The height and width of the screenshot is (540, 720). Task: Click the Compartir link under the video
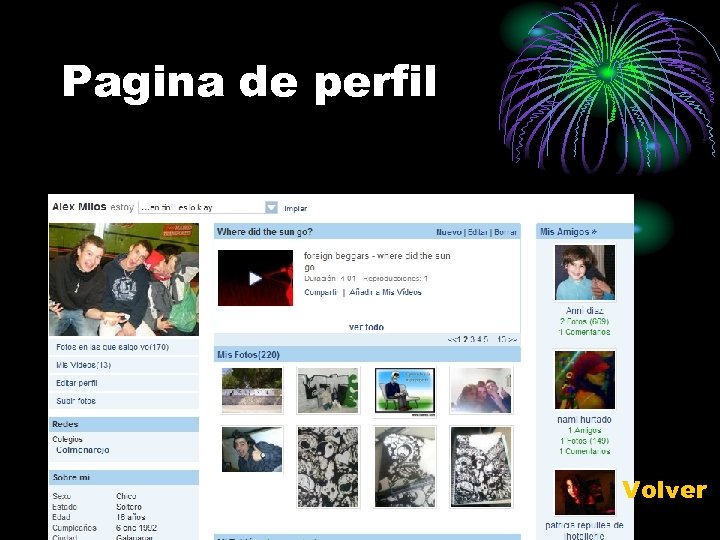(321, 292)
